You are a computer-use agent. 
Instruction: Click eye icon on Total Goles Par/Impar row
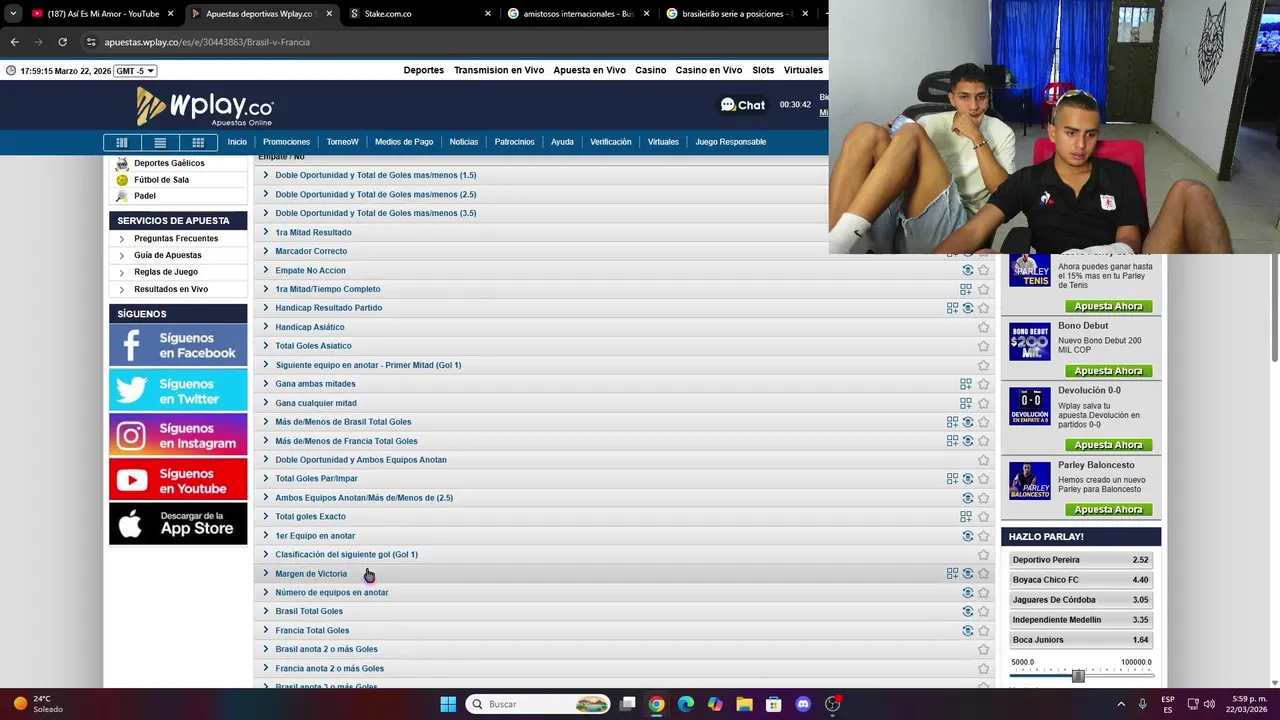pos(967,479)
